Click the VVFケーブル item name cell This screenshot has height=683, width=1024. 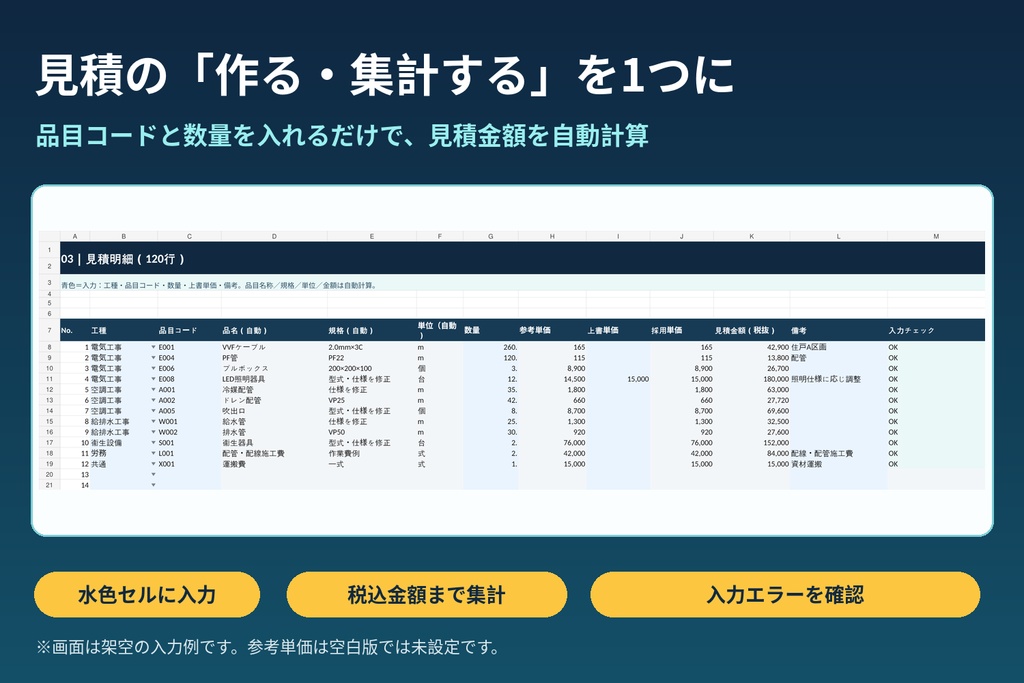click(x=274, y=347)
